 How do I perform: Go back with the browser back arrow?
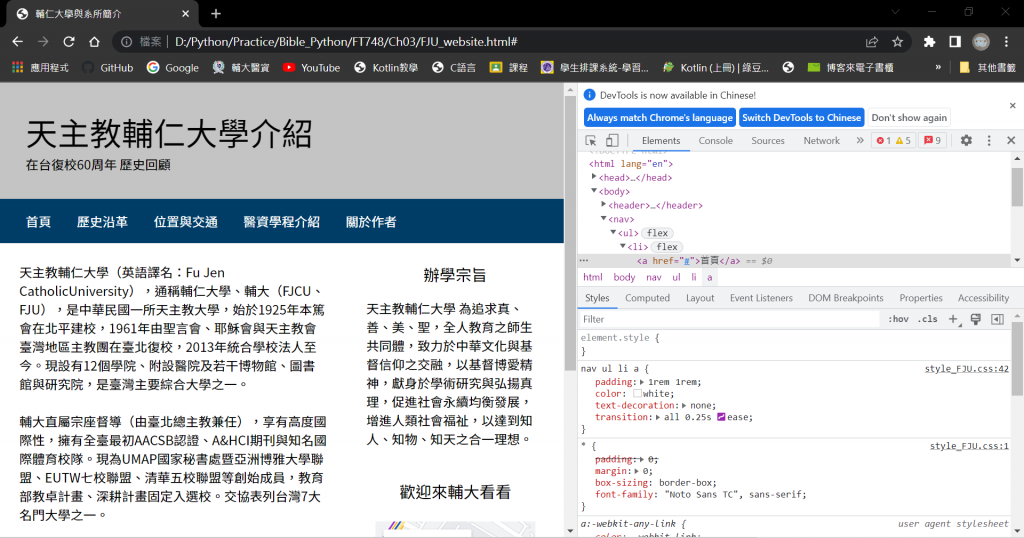18,42
